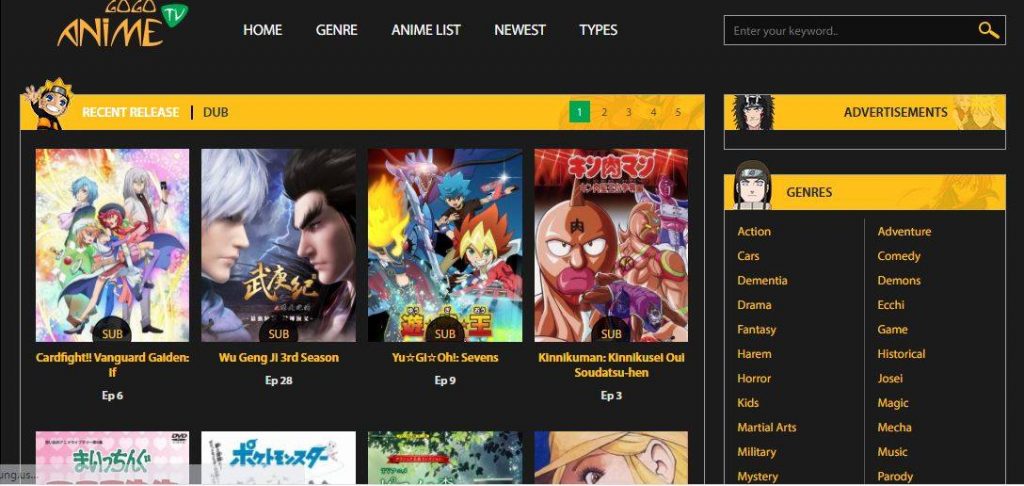Select the Harem genre
The width and height of the screenshot is (1024, 486).
point(754,354)
